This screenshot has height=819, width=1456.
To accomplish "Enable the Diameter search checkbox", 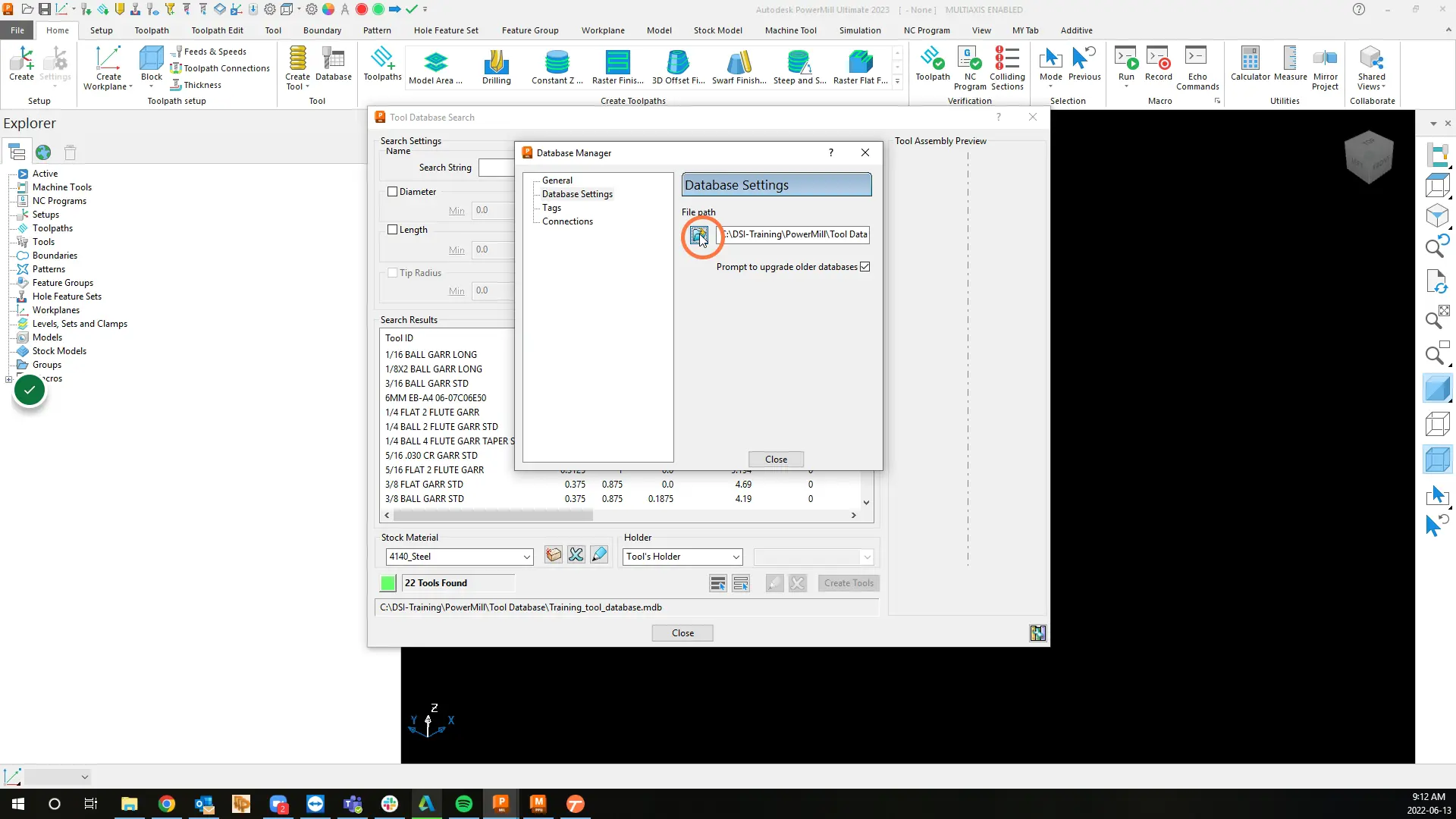I will pos(392,192).
